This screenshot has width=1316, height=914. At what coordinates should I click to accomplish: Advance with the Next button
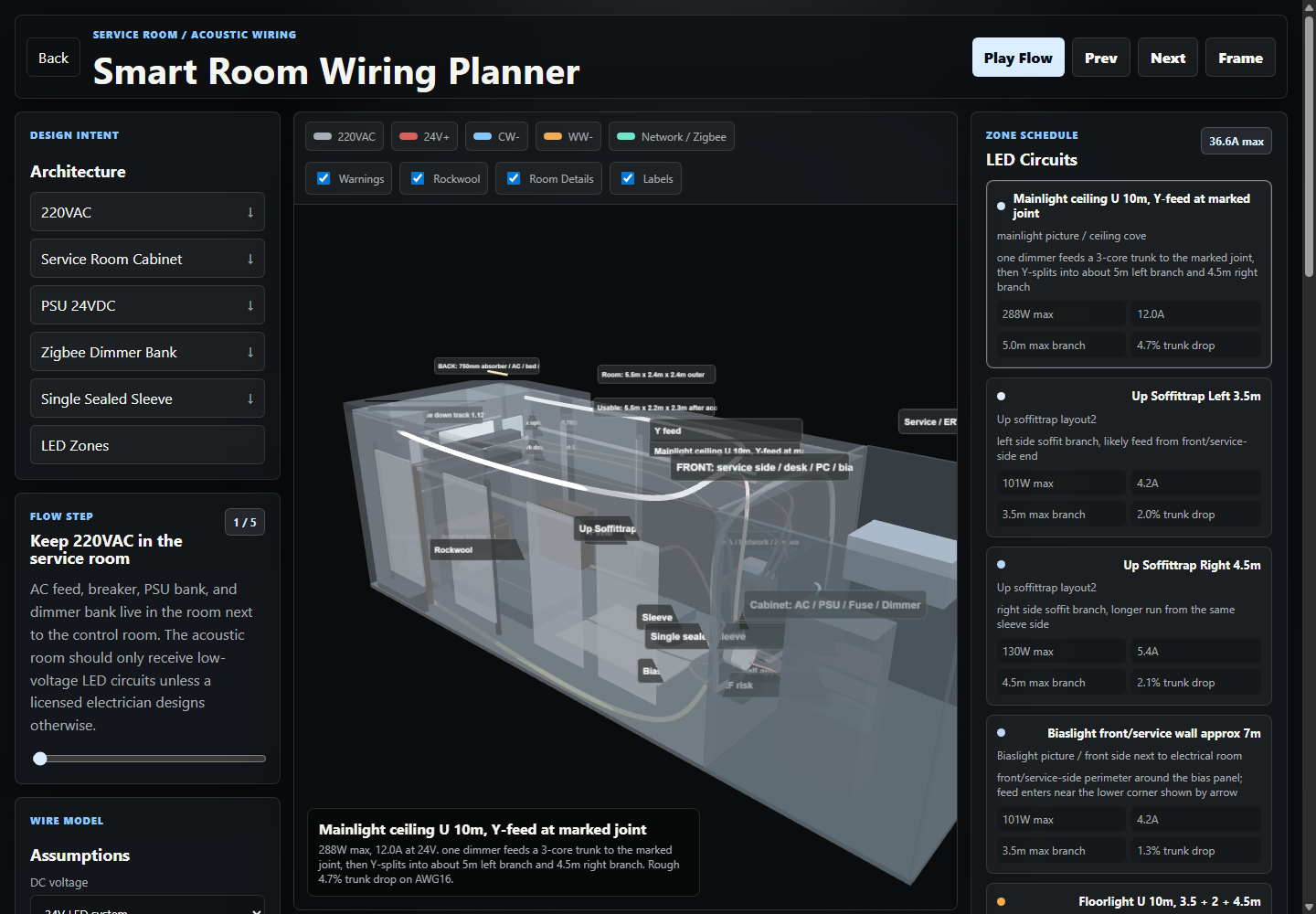click(x=1168, y=58)
